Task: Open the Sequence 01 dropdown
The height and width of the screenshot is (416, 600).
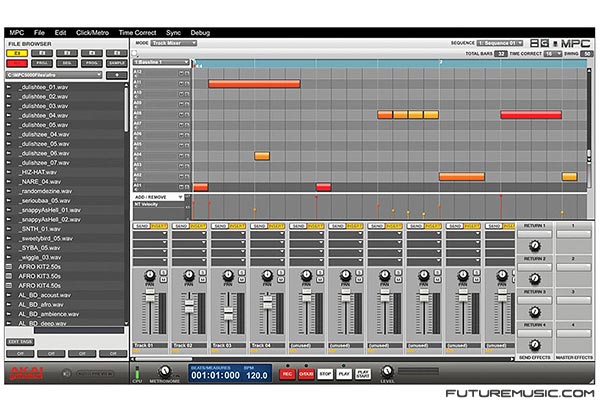Action: point(500,43)
